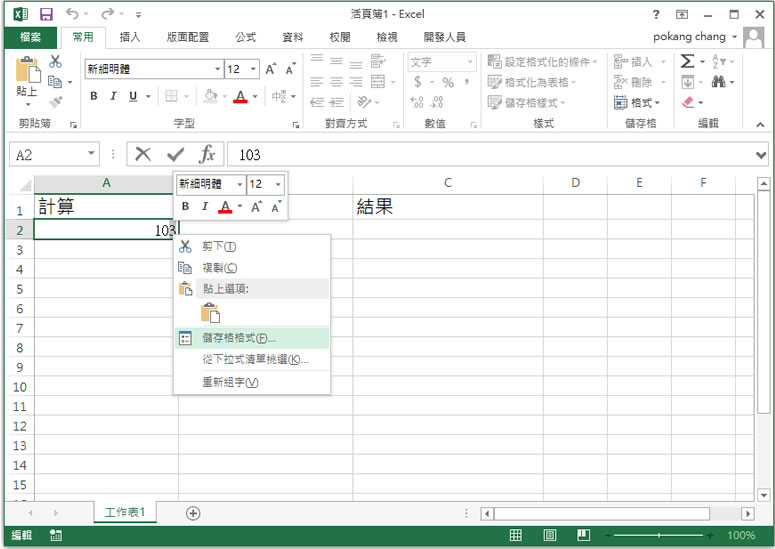Screen dimensions: 775x549
Task: Cancel the formula bar entry with X
Action: (x=143, y=154)
